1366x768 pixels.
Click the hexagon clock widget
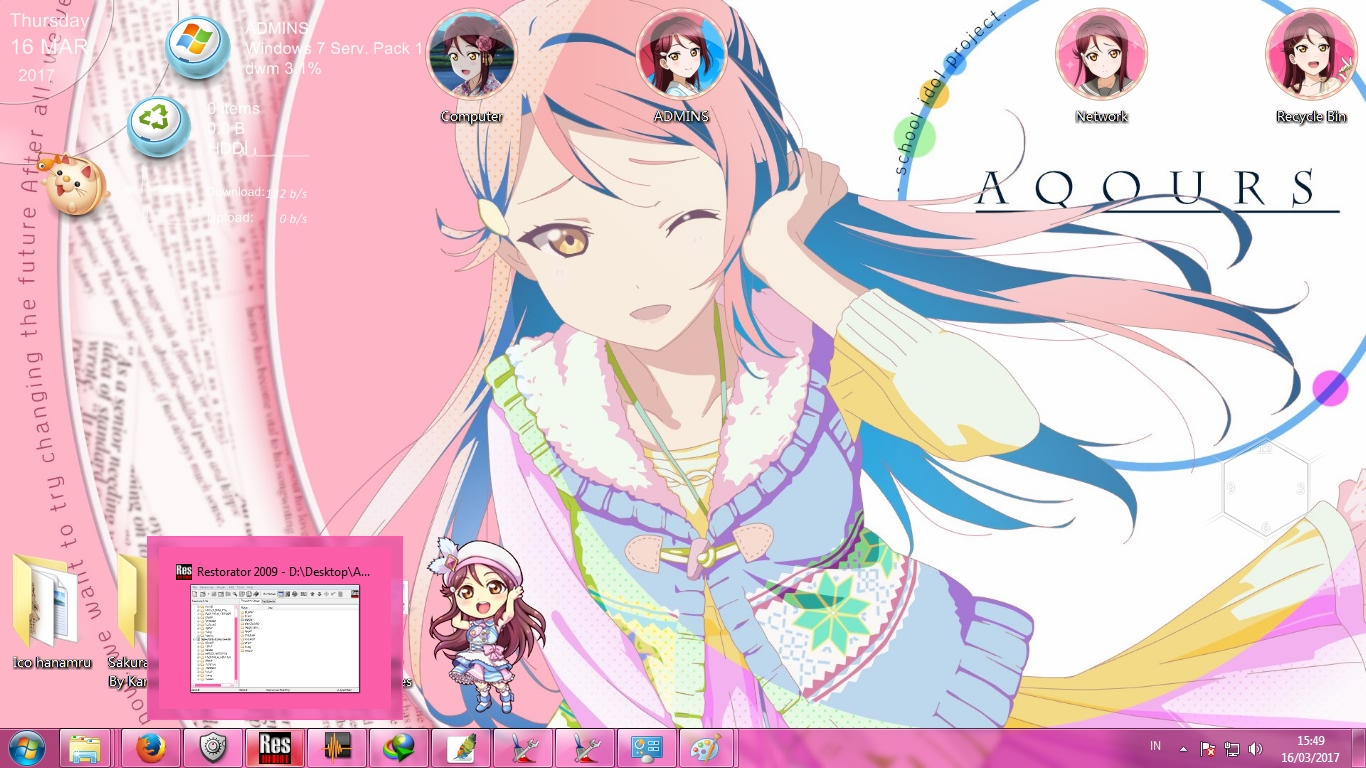[x=1265, y=488]
